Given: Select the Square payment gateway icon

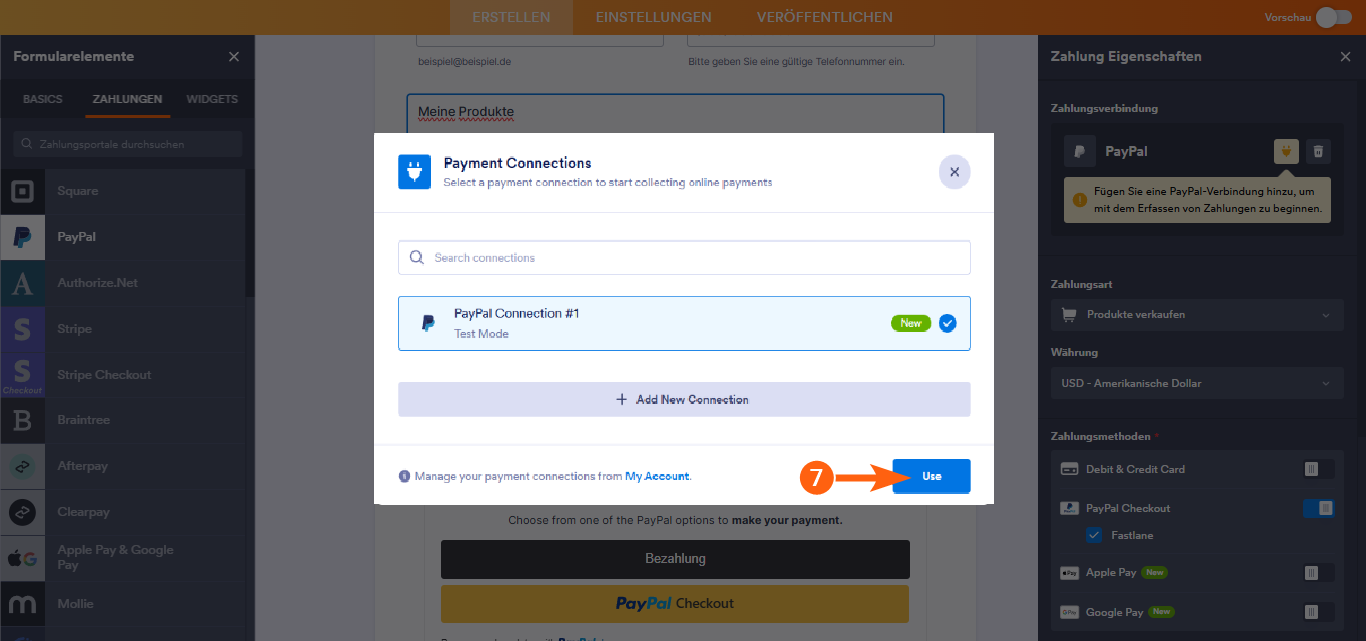Looking at the screenshot, I should pos(22,191).
